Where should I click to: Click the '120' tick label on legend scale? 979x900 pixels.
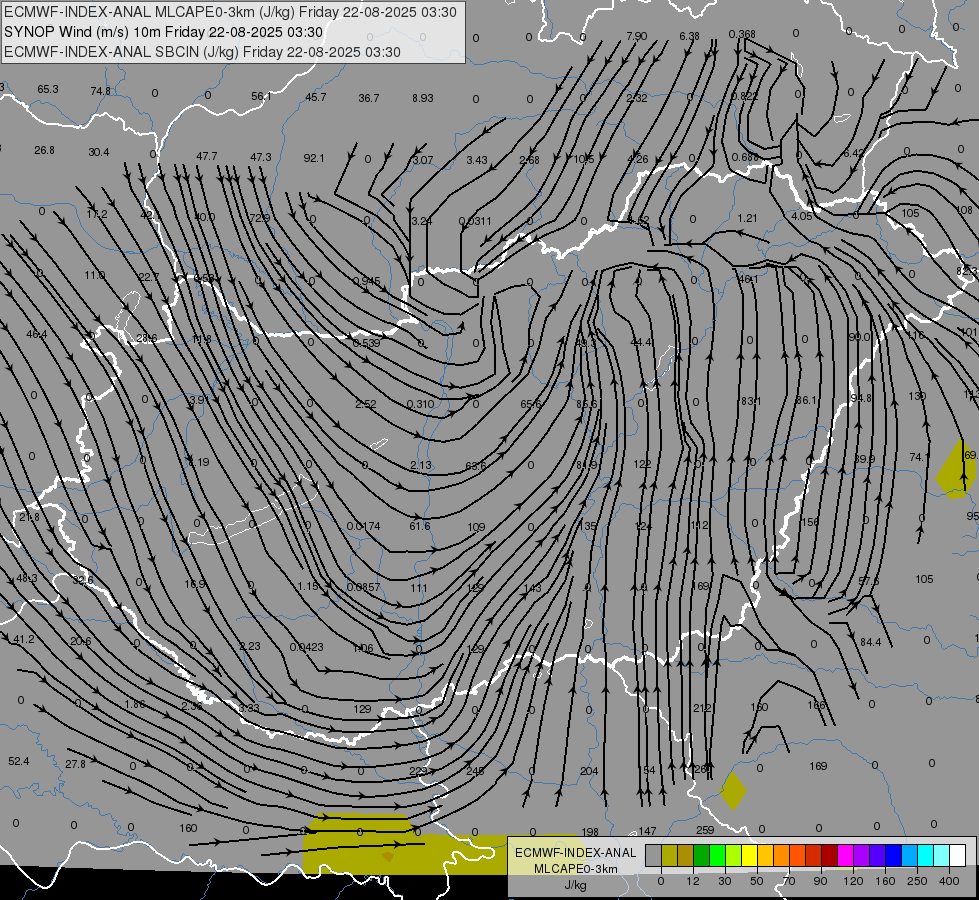tap(853, 881)
